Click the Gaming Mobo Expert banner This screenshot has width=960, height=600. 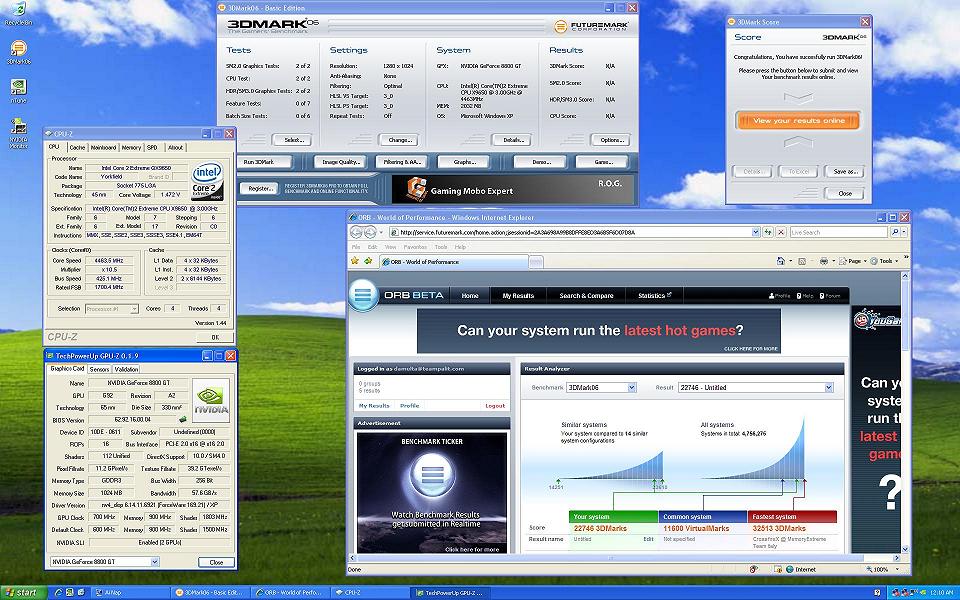[512, 189]
